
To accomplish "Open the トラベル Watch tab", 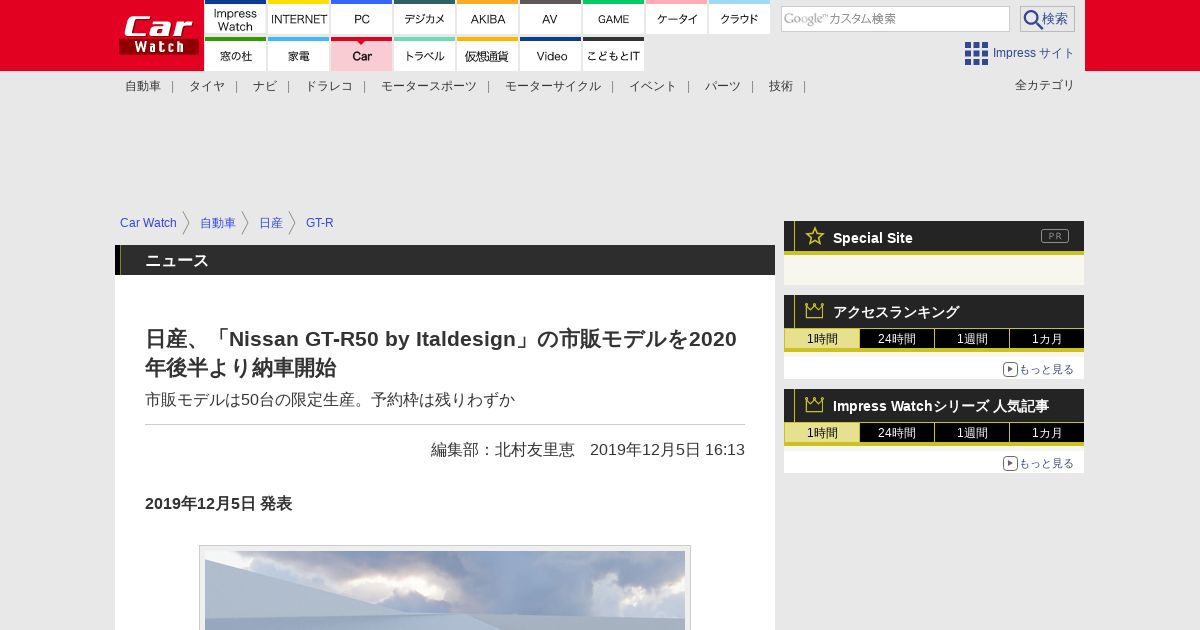I will tap(425, 54).
